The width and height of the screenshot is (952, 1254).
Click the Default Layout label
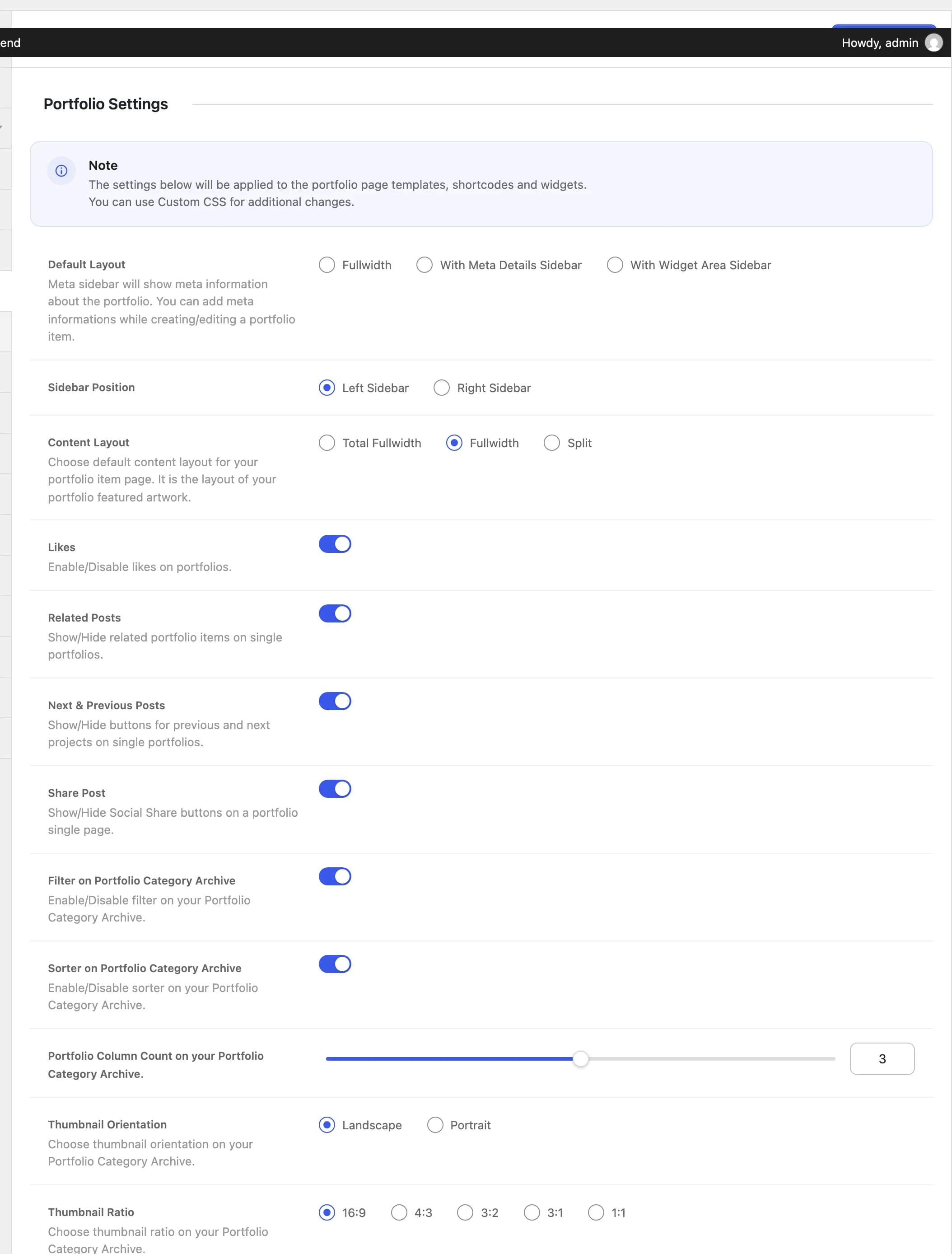[87, 264]
